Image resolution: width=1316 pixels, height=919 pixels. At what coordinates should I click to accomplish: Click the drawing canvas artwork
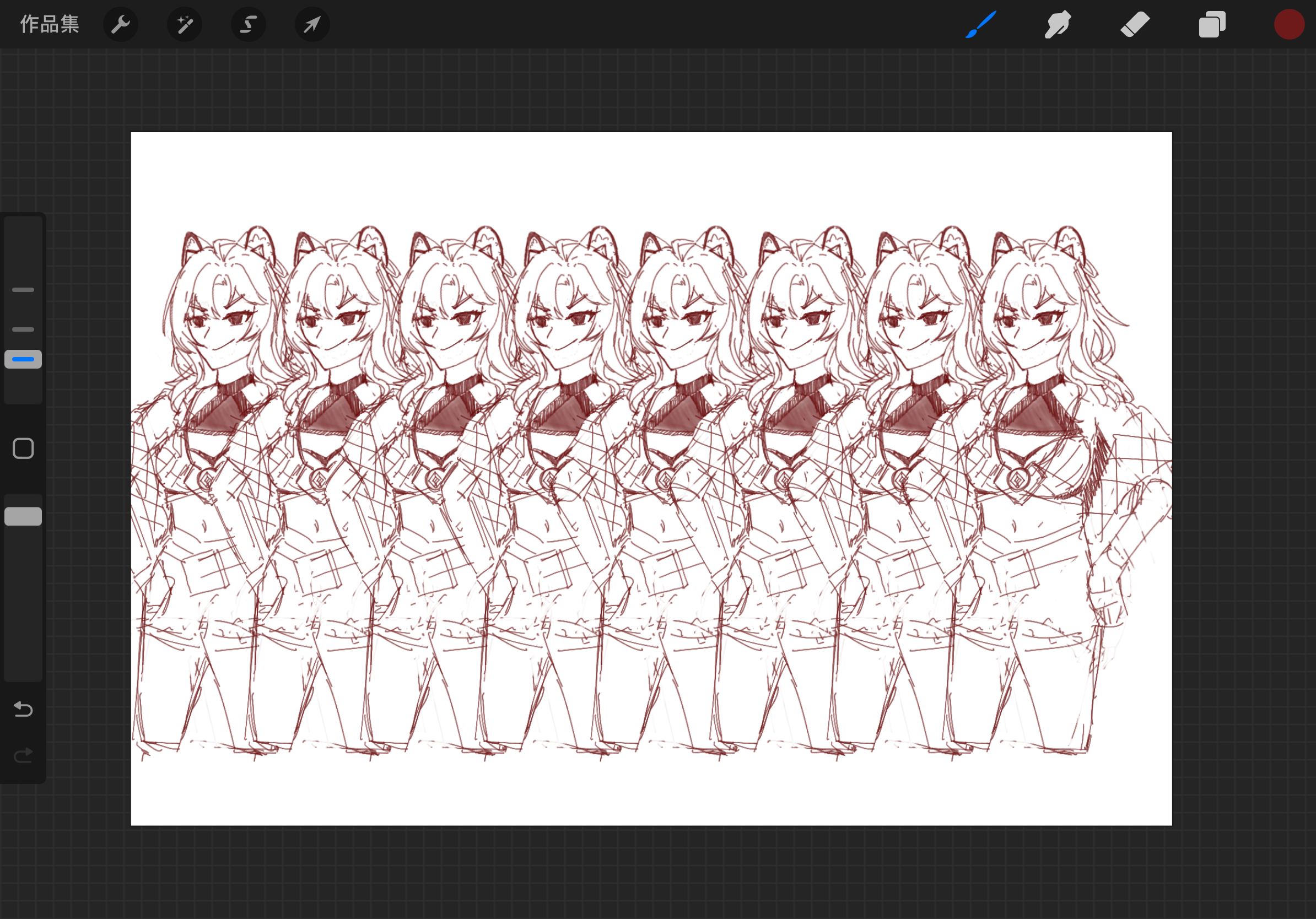(x=651, y=479)
